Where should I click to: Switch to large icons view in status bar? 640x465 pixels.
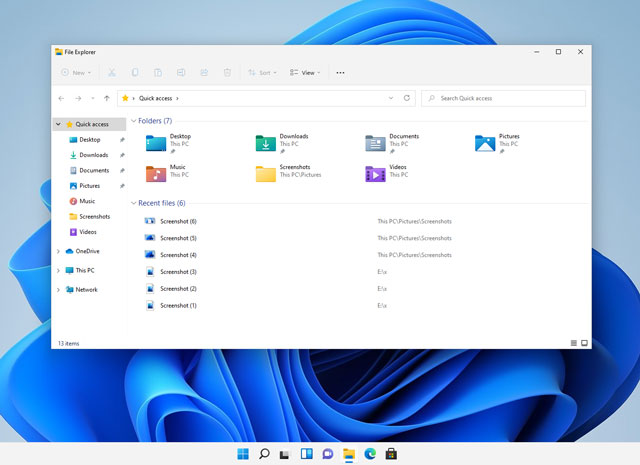pos(584,343)
